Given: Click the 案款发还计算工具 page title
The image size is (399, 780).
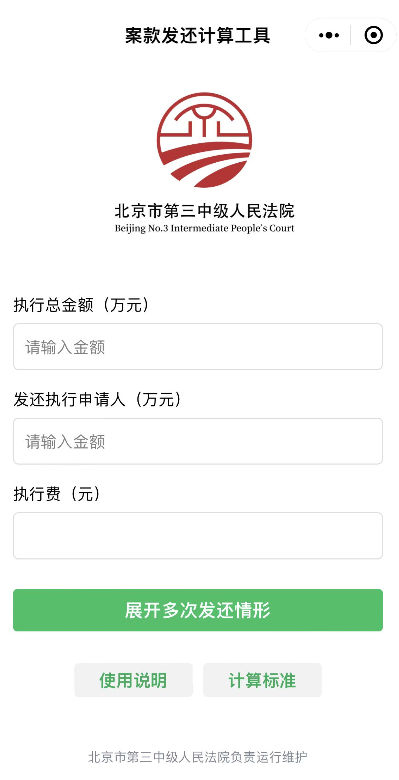Looking at the screenshot, I should (x=198, y=36).
